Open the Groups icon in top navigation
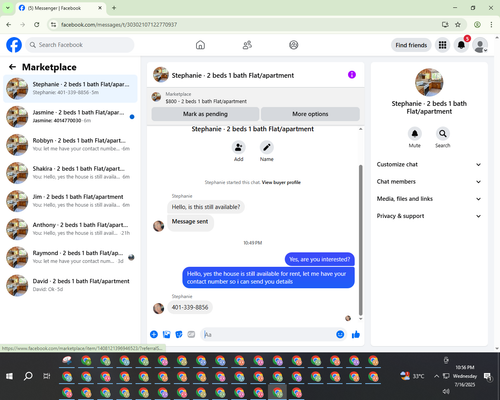 [x=294, y=45]
